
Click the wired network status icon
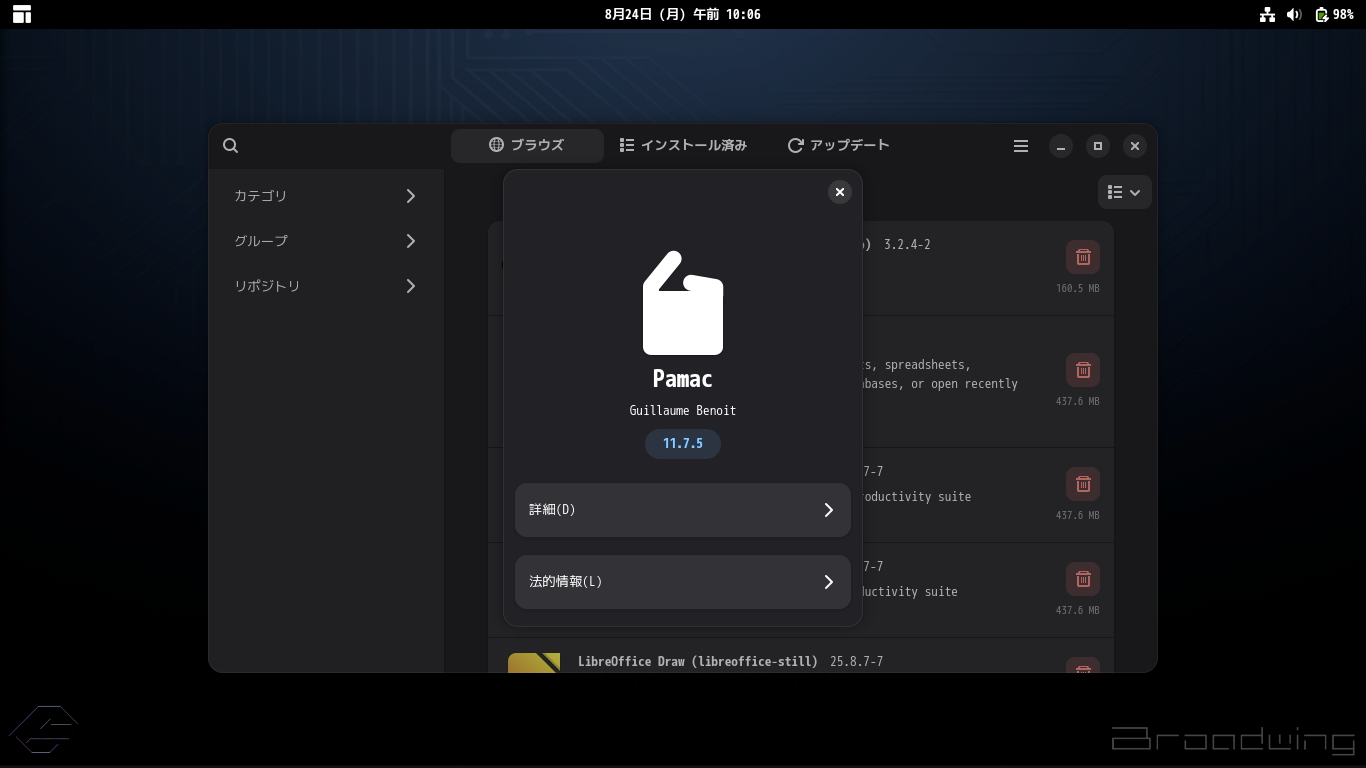(x=1268, y=14)
